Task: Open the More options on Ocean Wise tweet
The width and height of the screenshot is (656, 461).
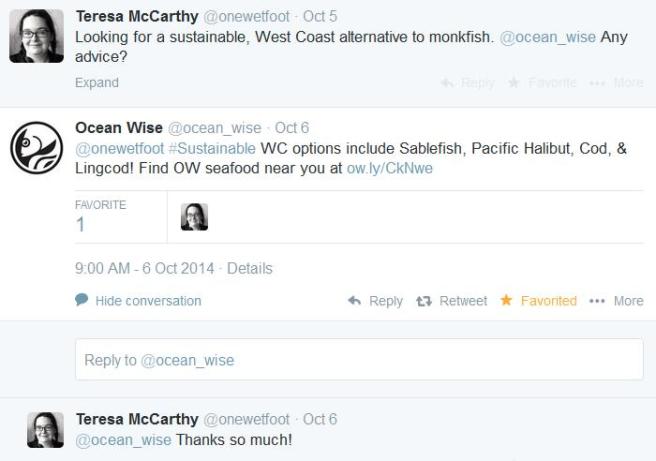Action: tap(617, 300)
